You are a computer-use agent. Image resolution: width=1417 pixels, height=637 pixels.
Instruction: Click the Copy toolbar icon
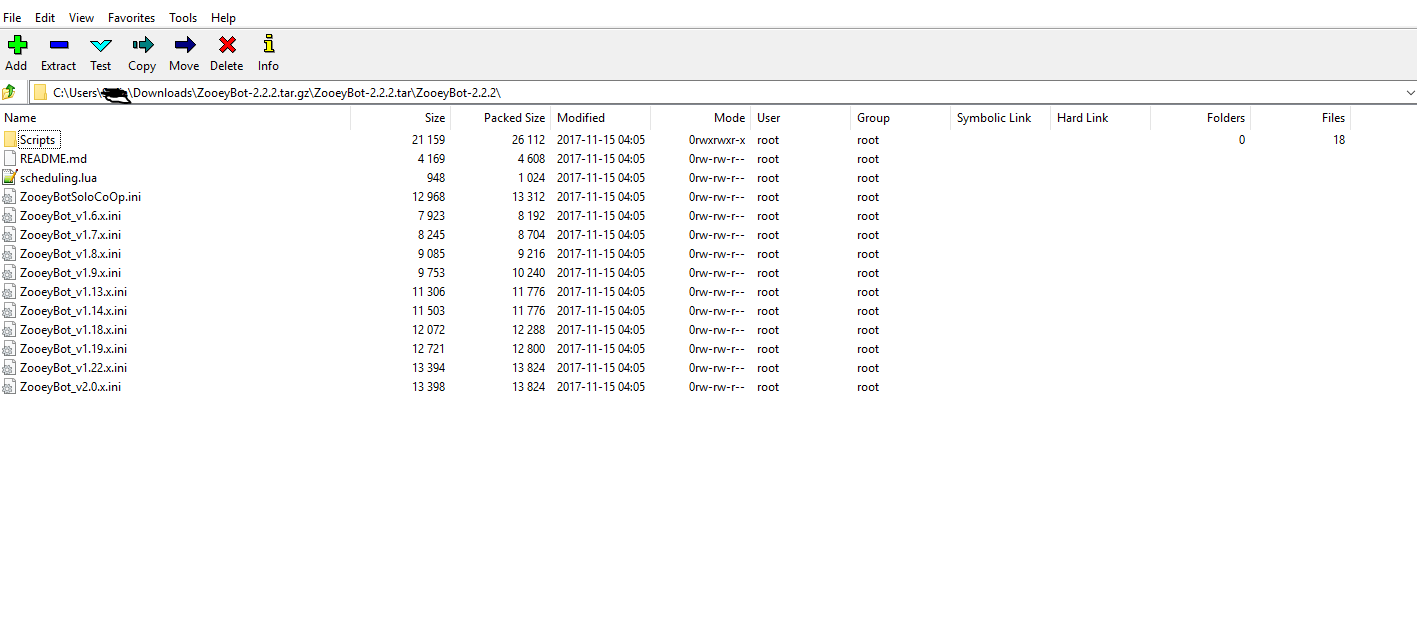pos(142,44)
